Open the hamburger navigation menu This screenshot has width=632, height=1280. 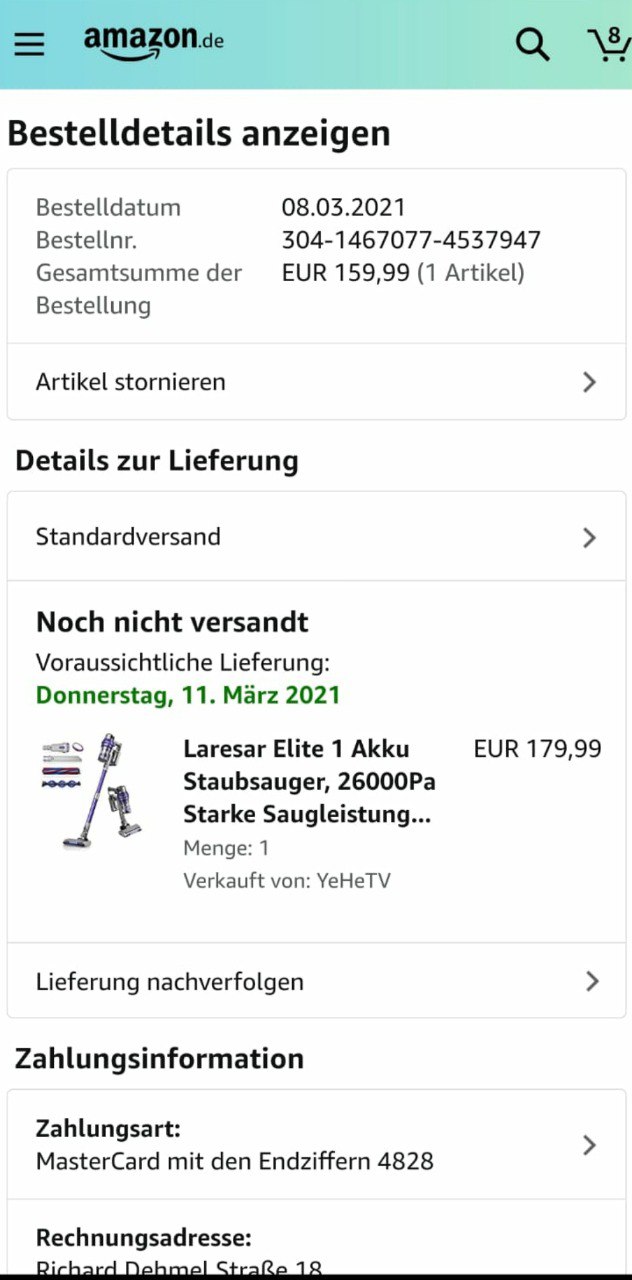click(29, 44)
